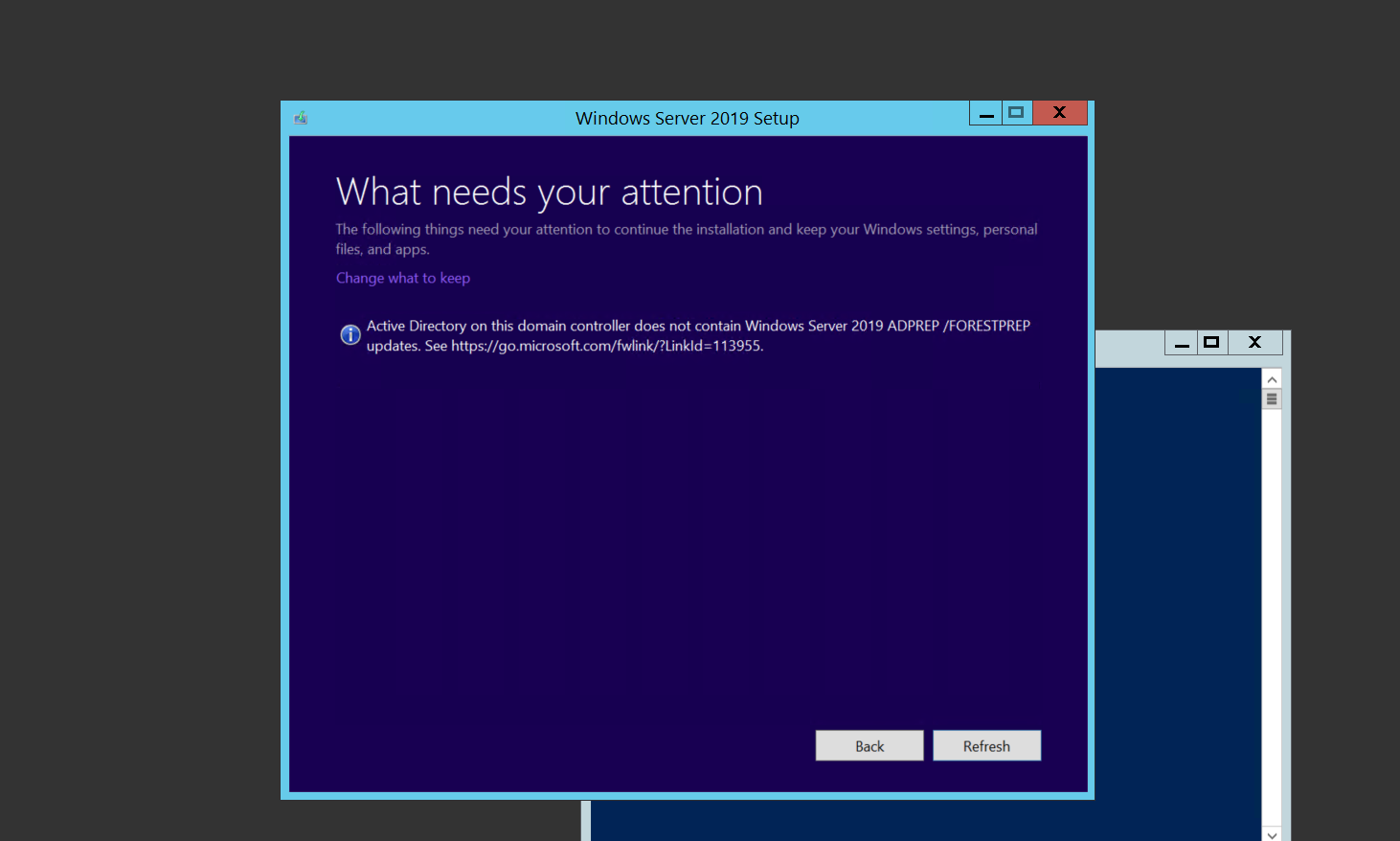This screenshot has height=841, width=1400.
Task: Click the dark desktop area outside the windows
Action: [144, 431]
